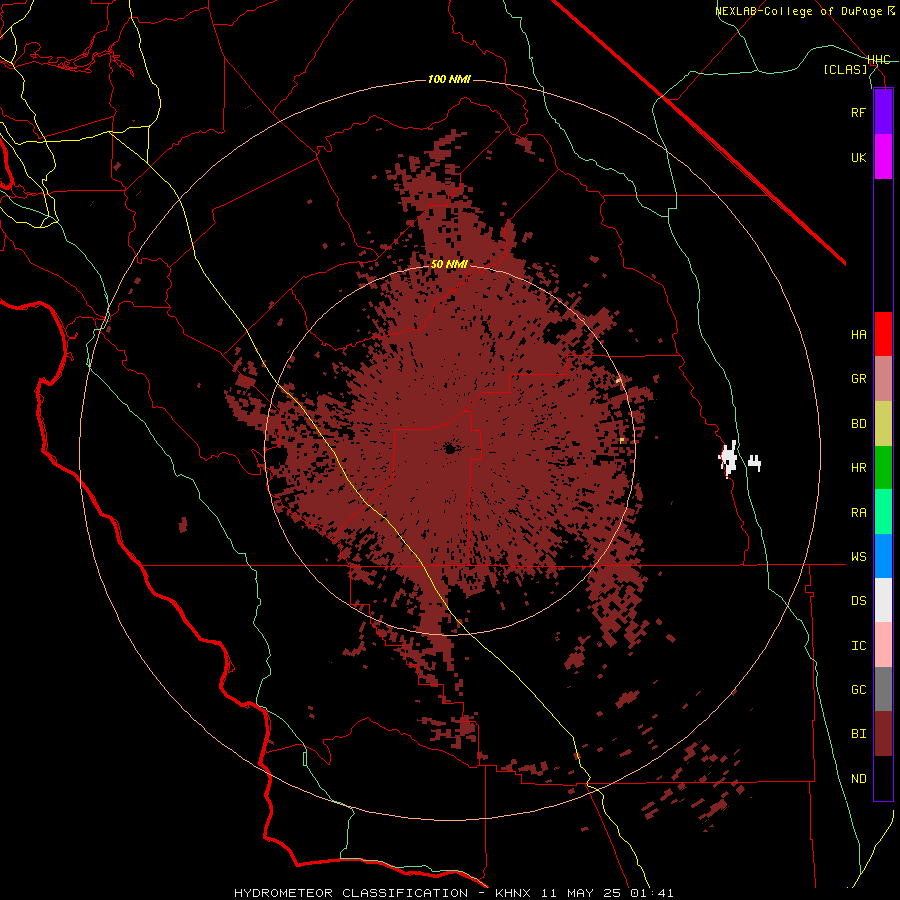Image resolution: width=900 pixels, height=900 pixels.
Task: Click the small white echo right of patch
Action: tap(754, 462)
